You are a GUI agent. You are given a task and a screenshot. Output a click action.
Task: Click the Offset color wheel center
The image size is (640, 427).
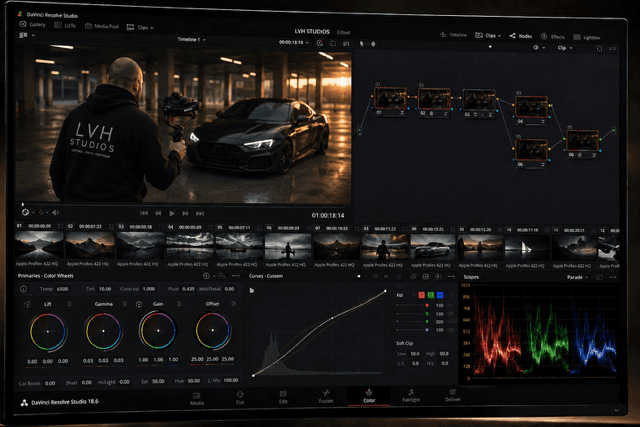click(x=213, y=330)
